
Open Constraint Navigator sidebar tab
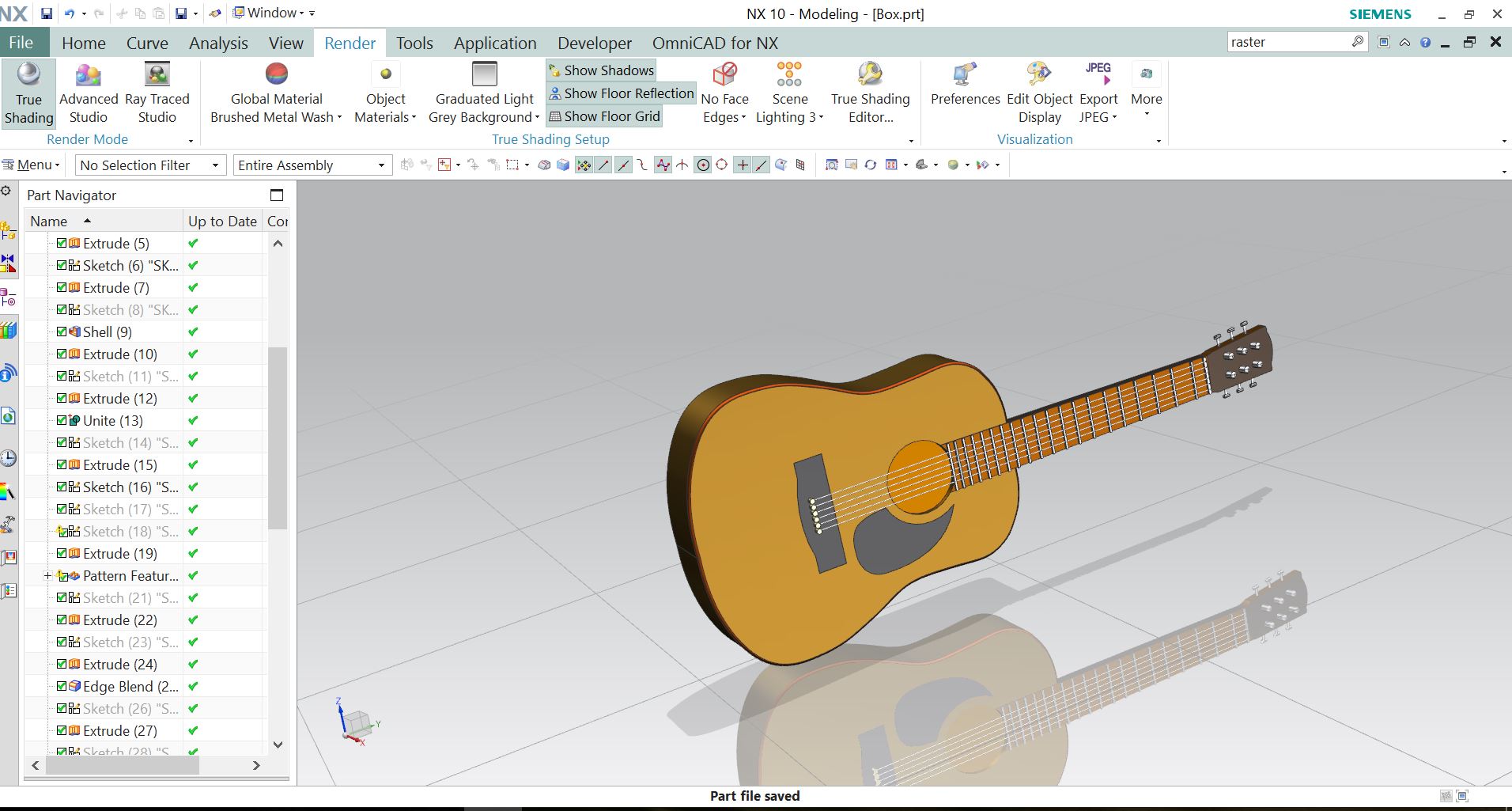(x=8, y=263)
